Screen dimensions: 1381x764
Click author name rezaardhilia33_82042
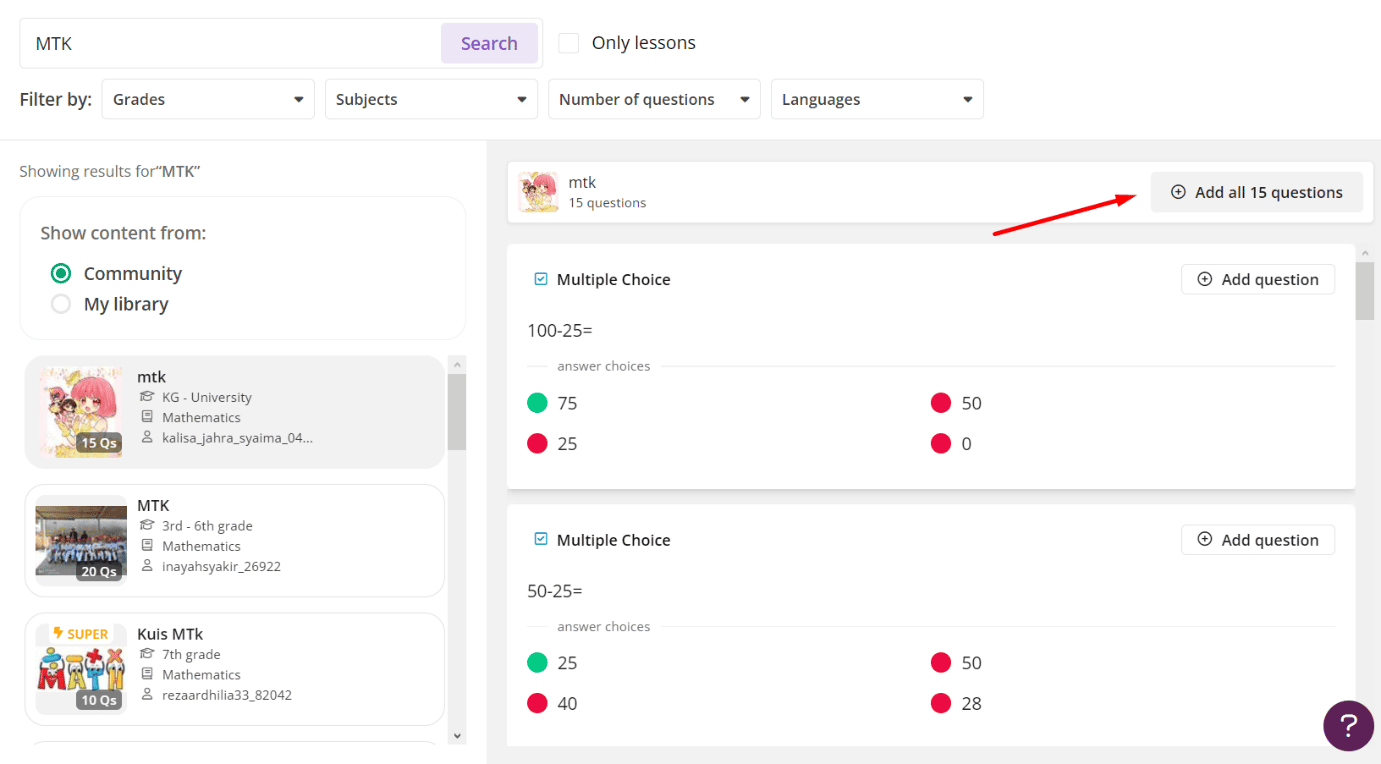(227, 694)
